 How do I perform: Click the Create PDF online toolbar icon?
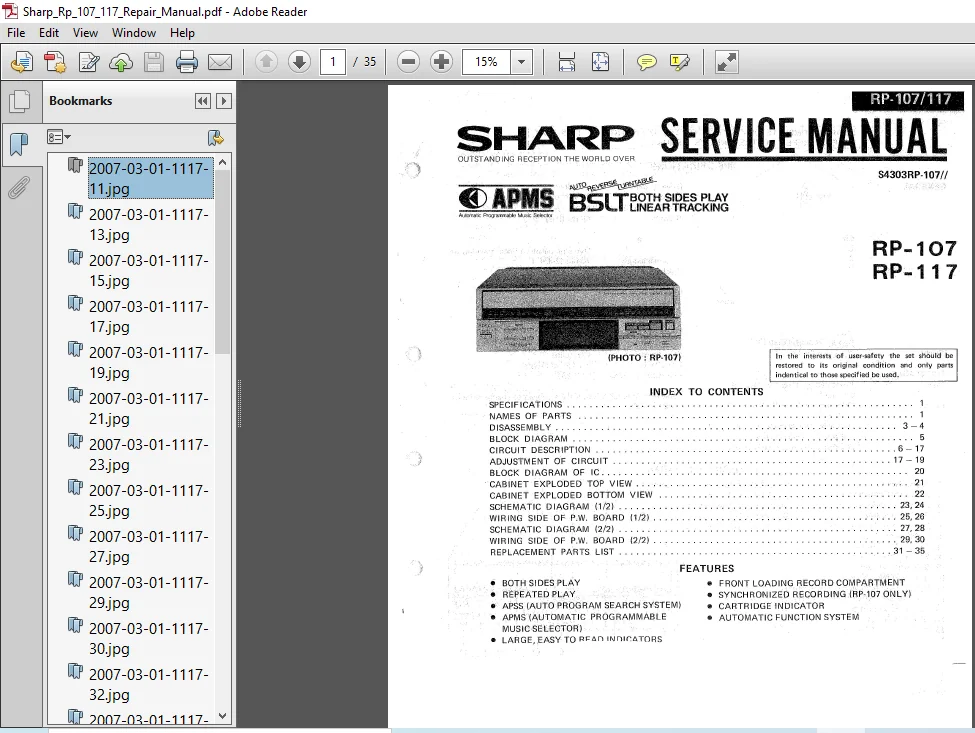point(22,62)
